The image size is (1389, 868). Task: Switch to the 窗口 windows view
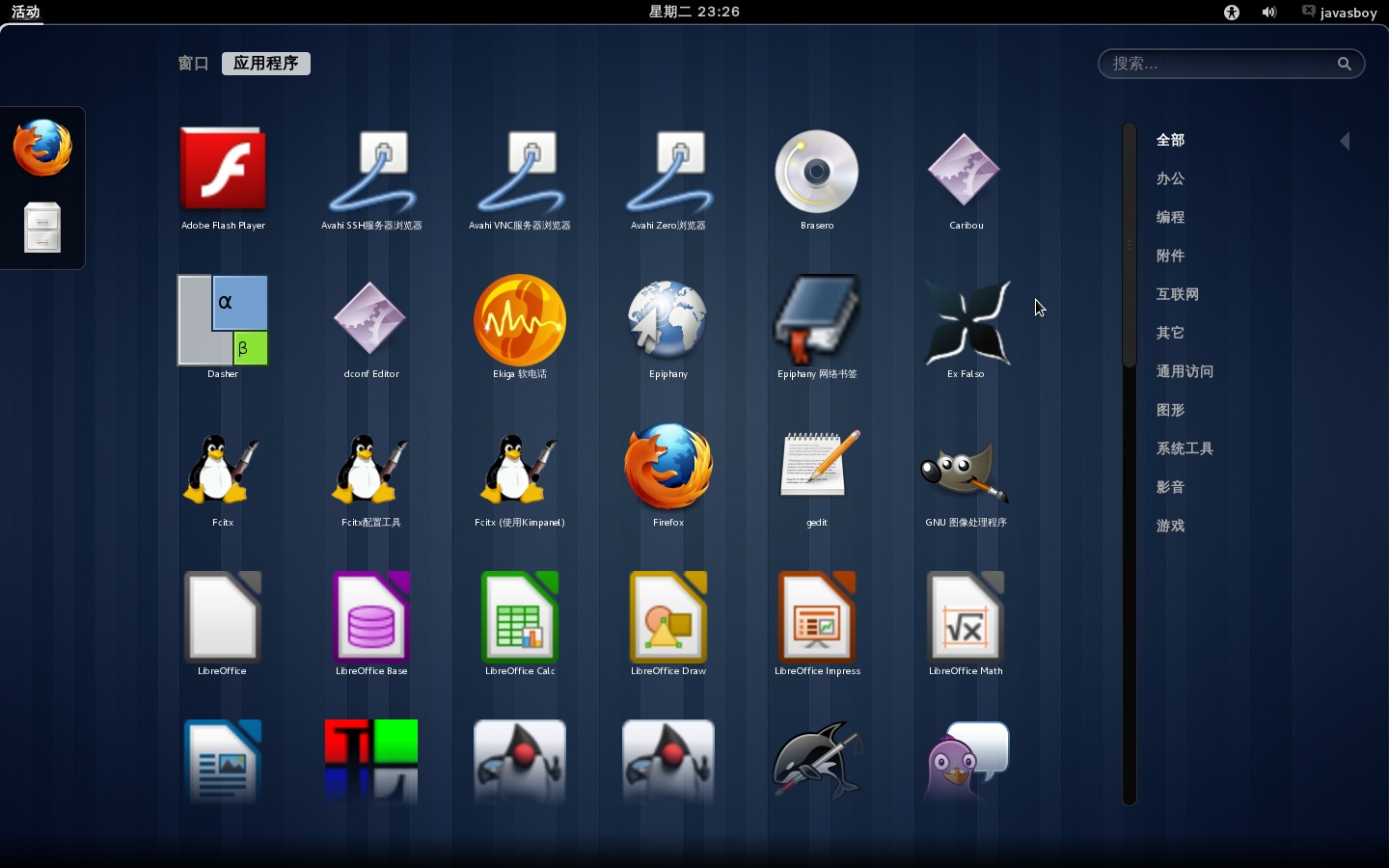(x=194, y=64)
